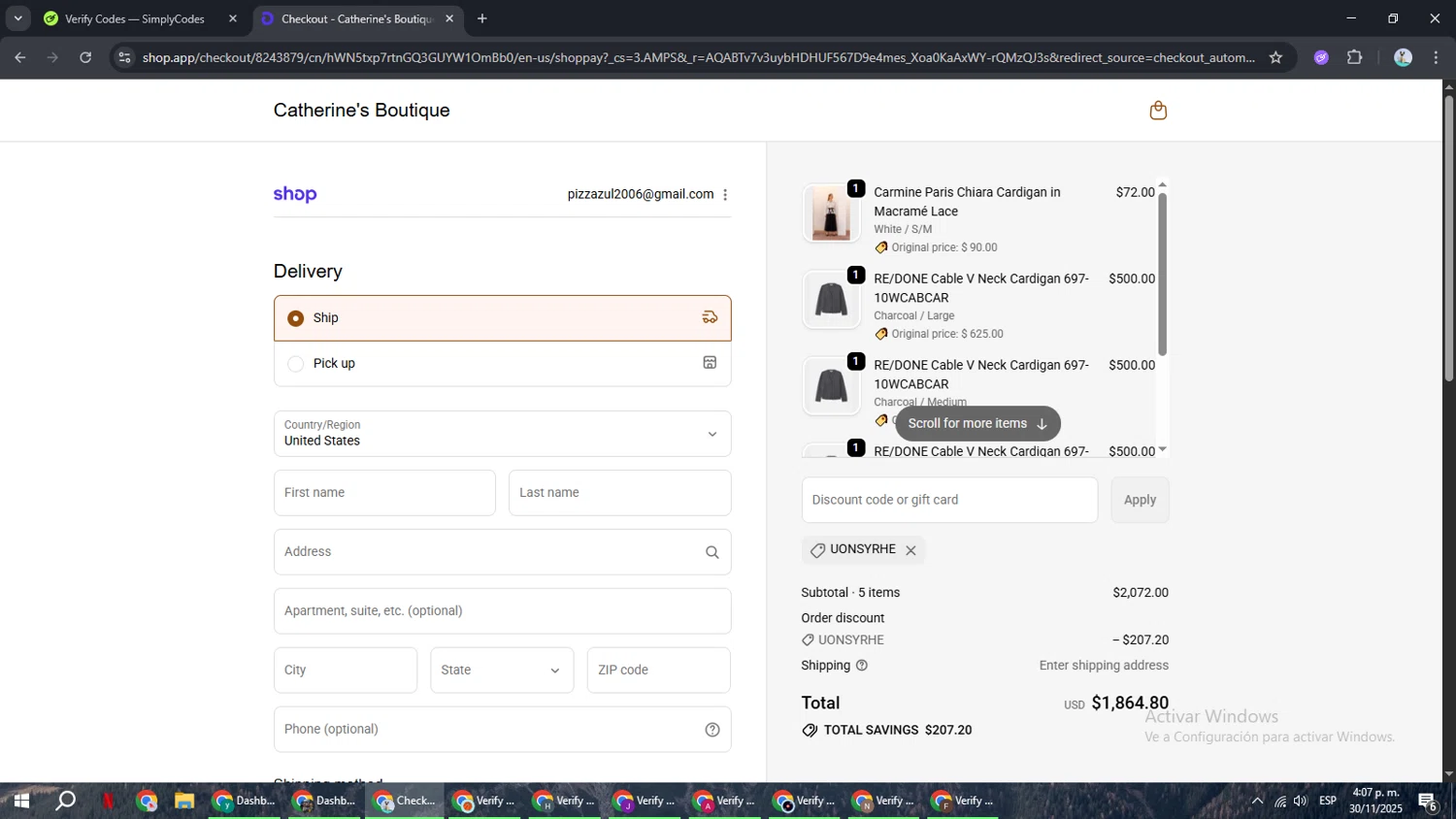Click the Enter shipping address text

[x=1104, y=666]
